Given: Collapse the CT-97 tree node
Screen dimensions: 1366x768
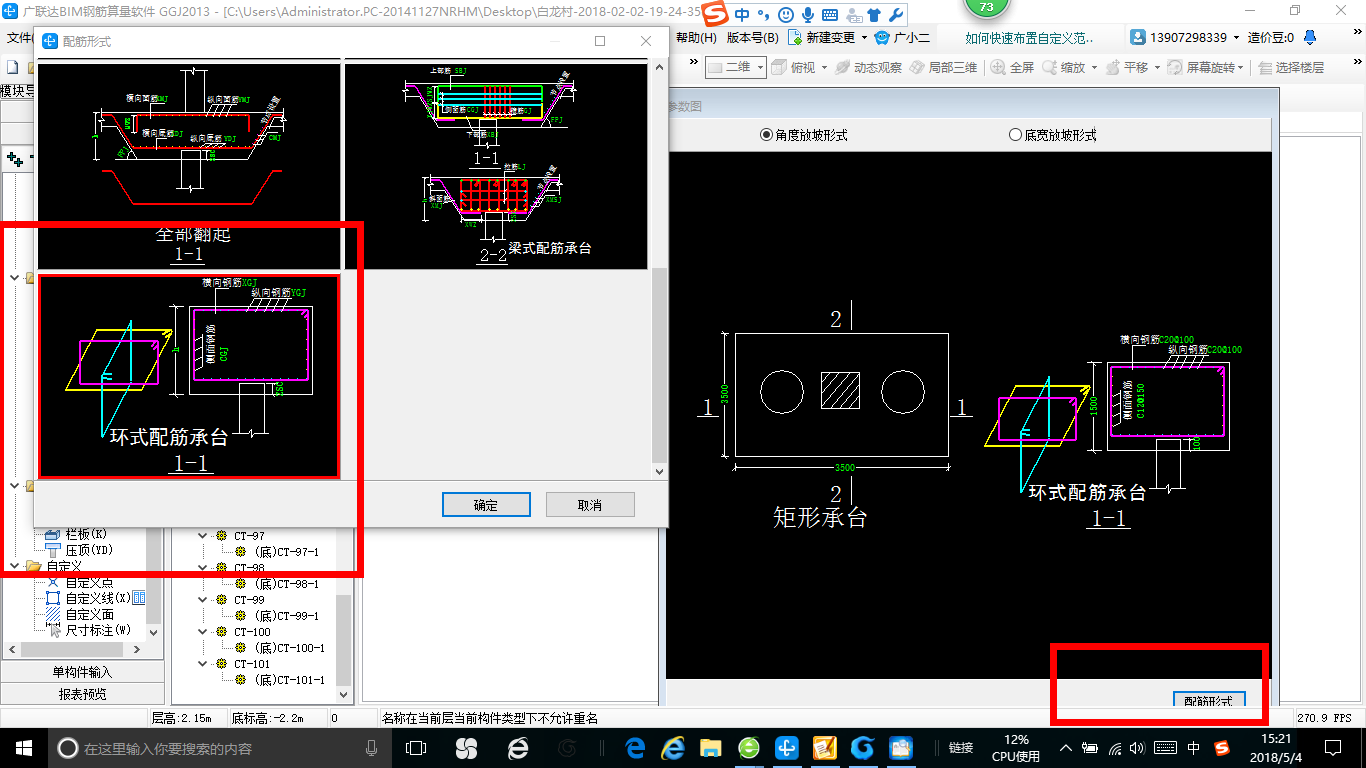Looking at the screenshot, I should pos(204,536).
